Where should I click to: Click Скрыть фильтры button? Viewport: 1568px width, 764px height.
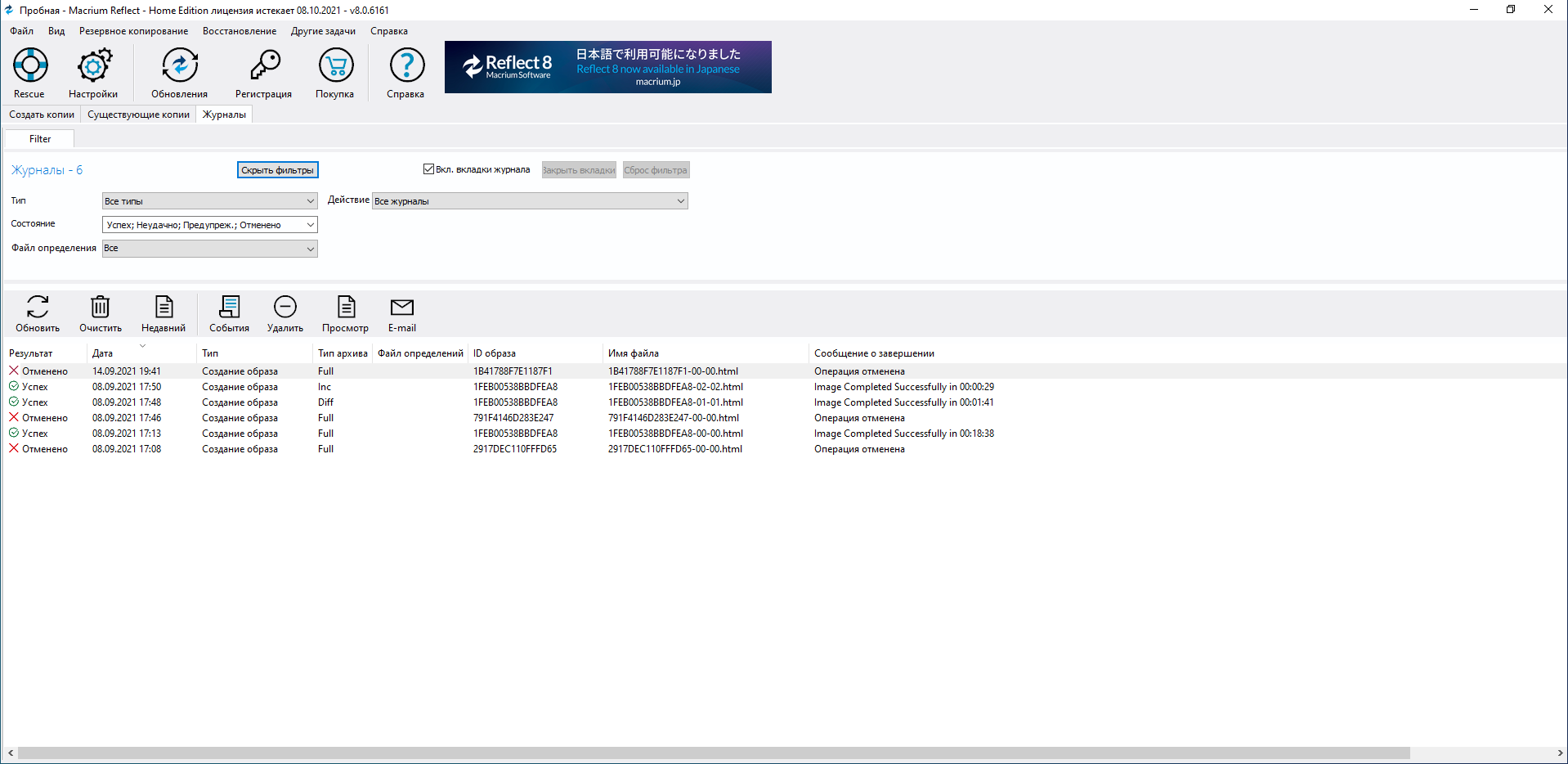click(277, 170)
